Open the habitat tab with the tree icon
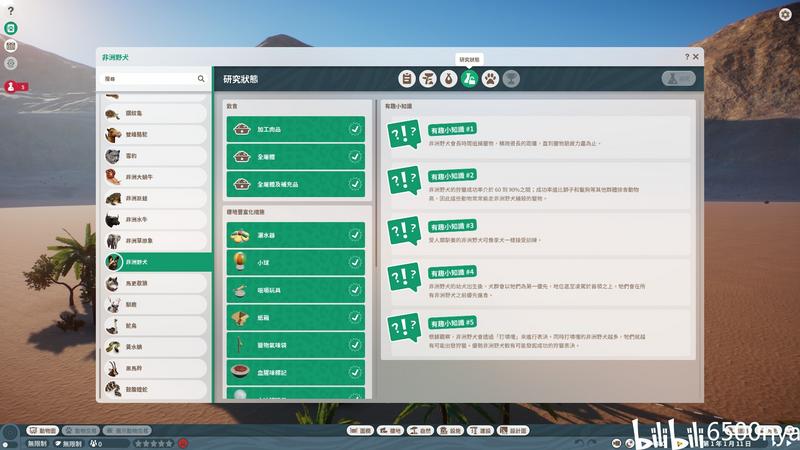Screen dimensions: 800x450 (428, 79)
